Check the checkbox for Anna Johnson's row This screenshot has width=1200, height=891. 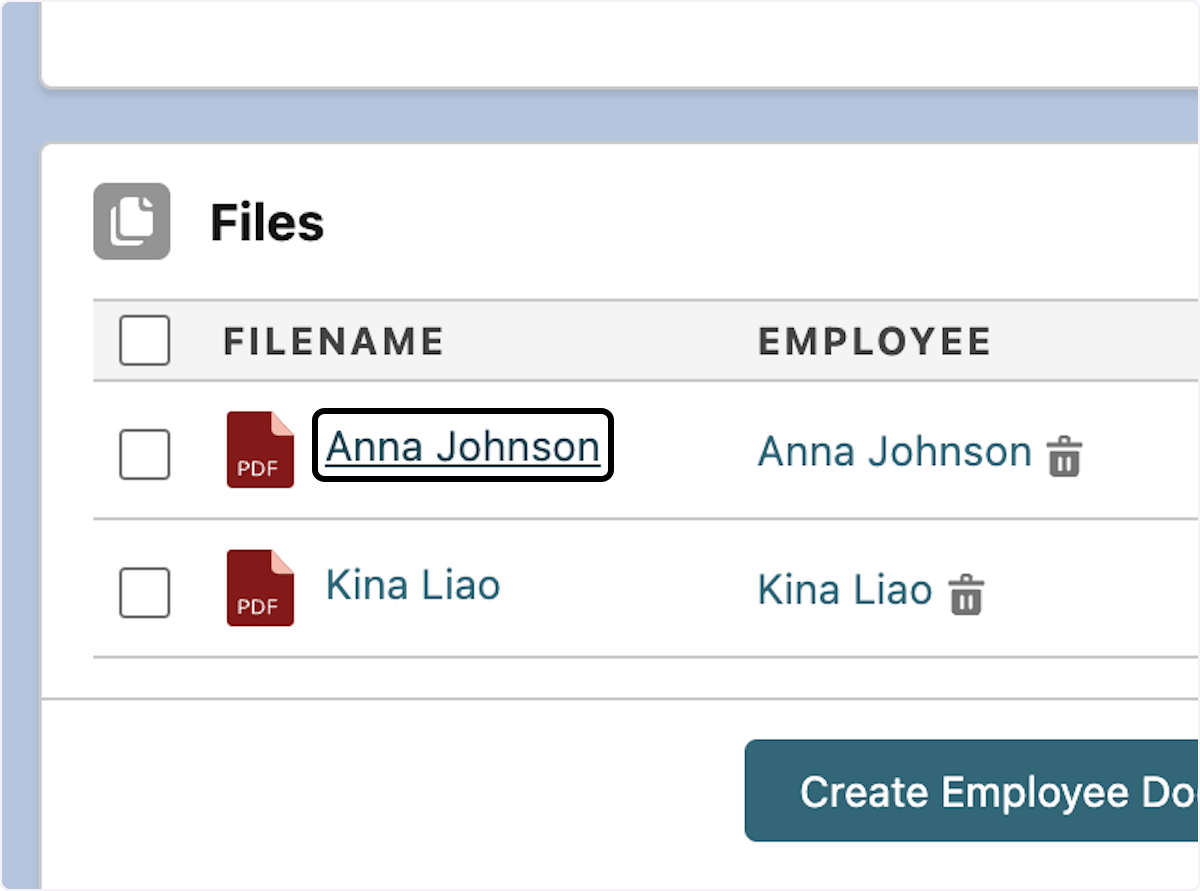coord(144,455)
